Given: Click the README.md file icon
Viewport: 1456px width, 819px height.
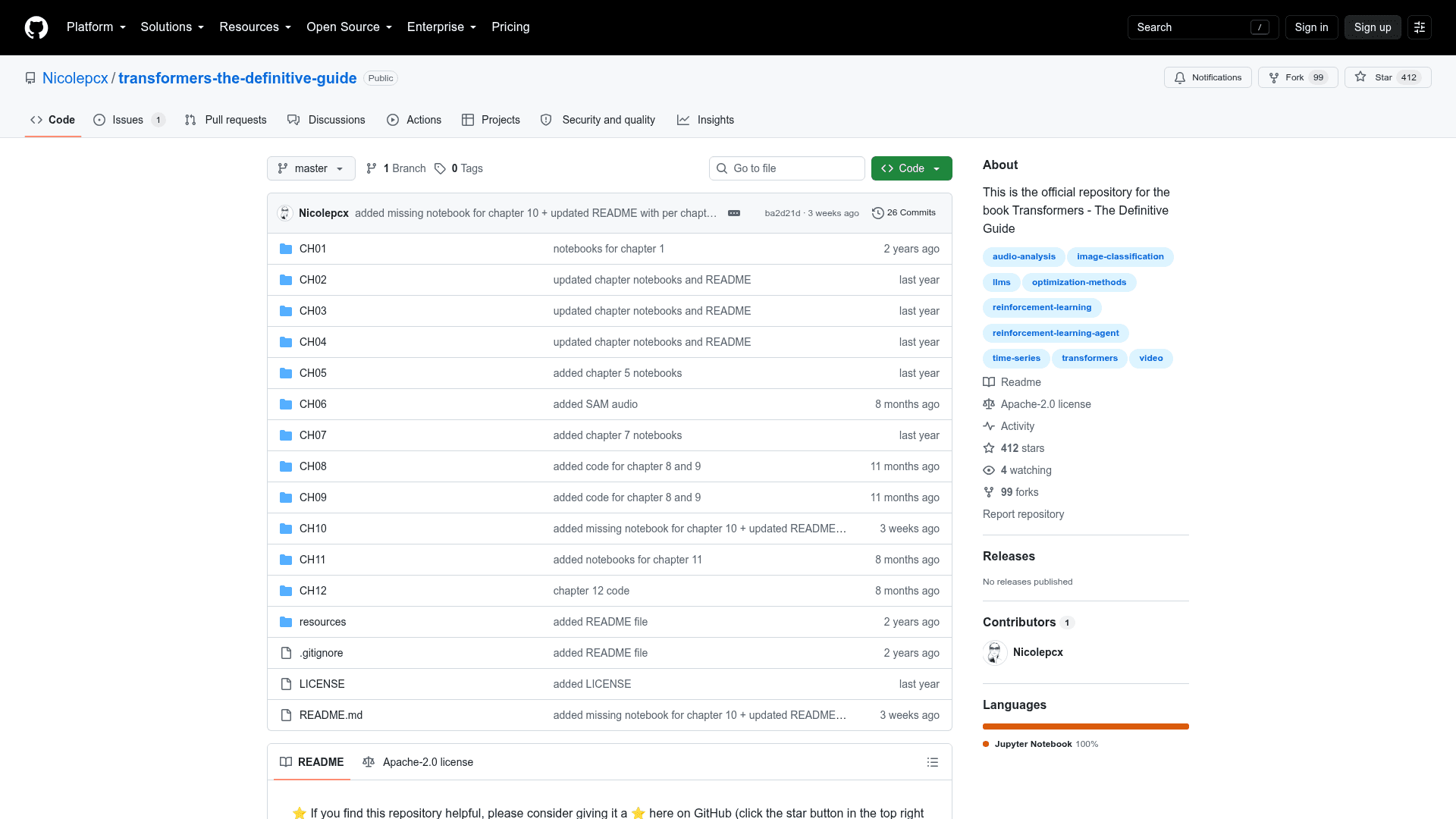Looking at the screenshot, I should [x=286, y=715].
